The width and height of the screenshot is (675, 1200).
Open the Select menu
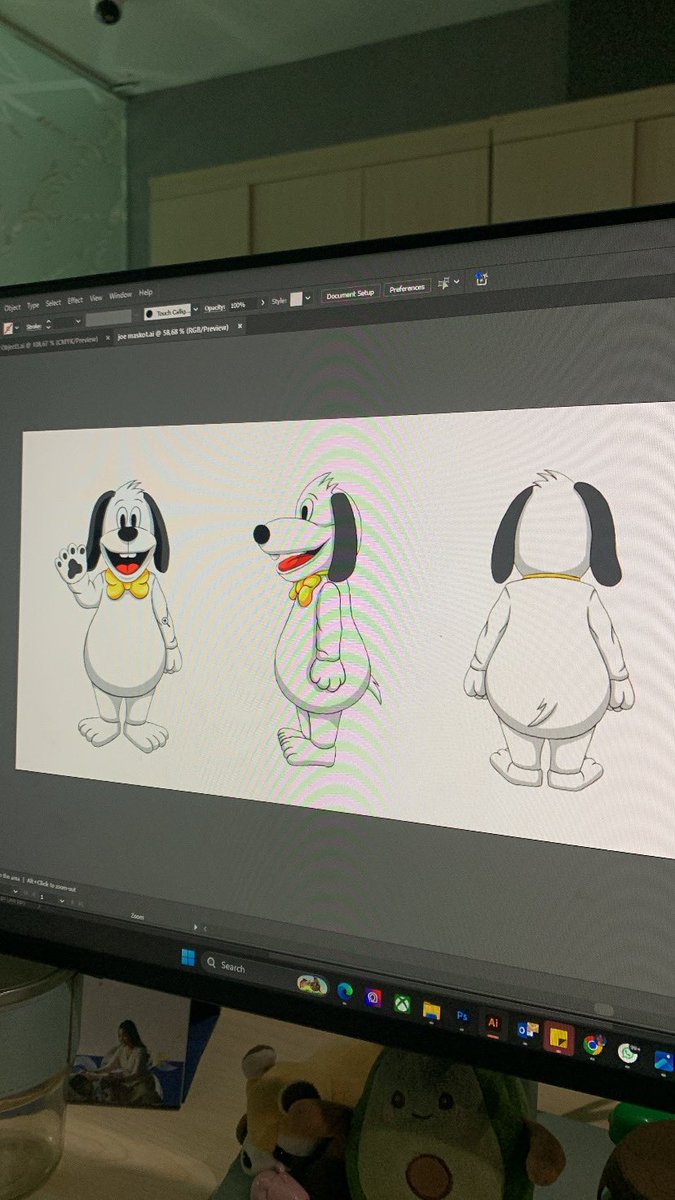click(x=53, y=303)
